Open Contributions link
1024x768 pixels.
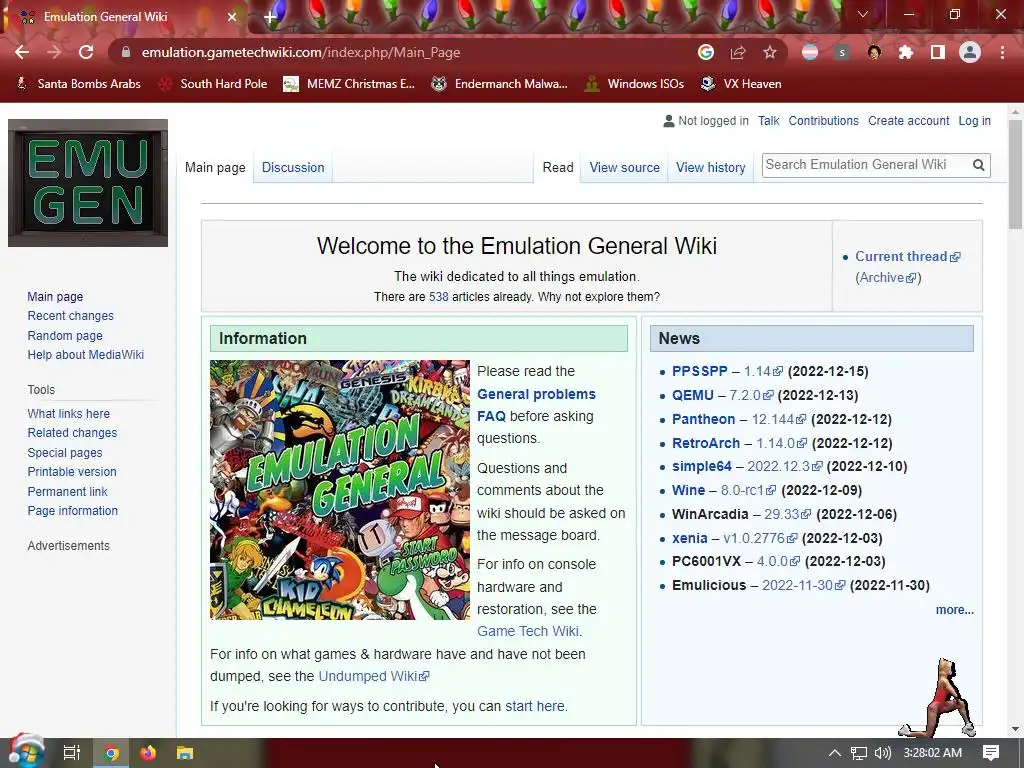[x=824, y=121]
